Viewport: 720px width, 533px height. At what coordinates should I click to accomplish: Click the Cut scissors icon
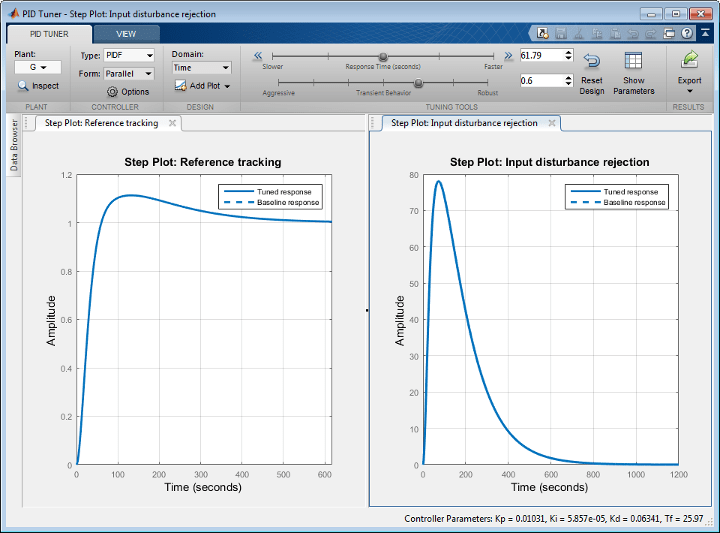(x=579, y=33)
